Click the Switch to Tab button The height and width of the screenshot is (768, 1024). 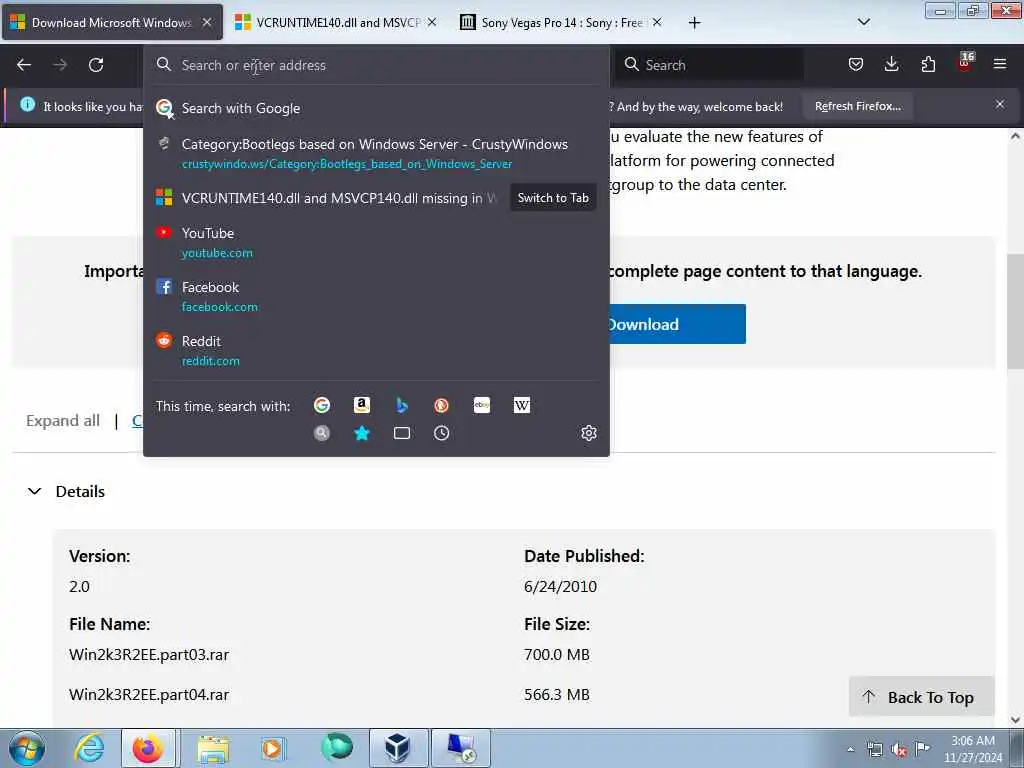(553, 198)
